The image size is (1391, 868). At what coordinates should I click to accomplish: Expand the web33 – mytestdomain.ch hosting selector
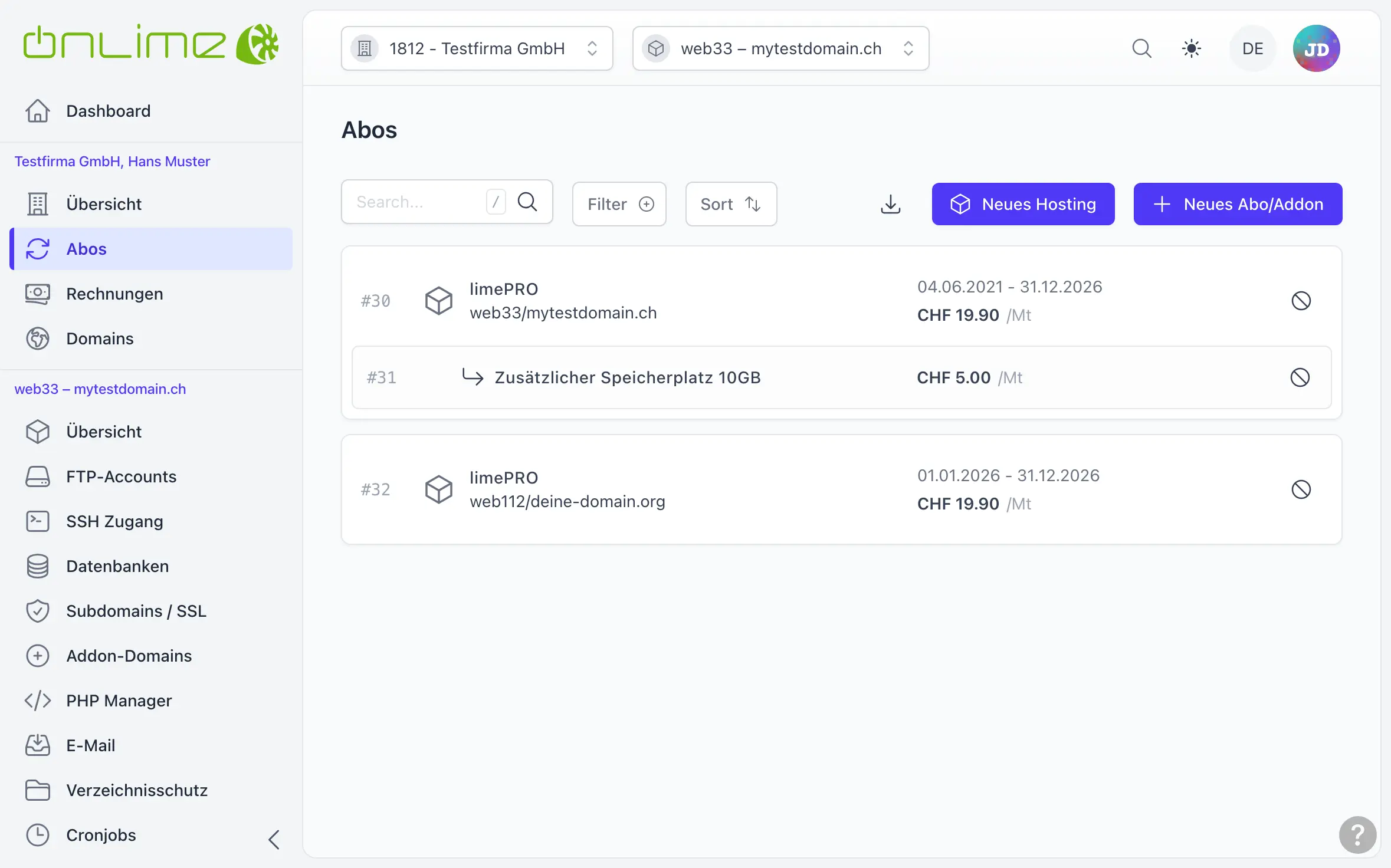tap(780, 48)
